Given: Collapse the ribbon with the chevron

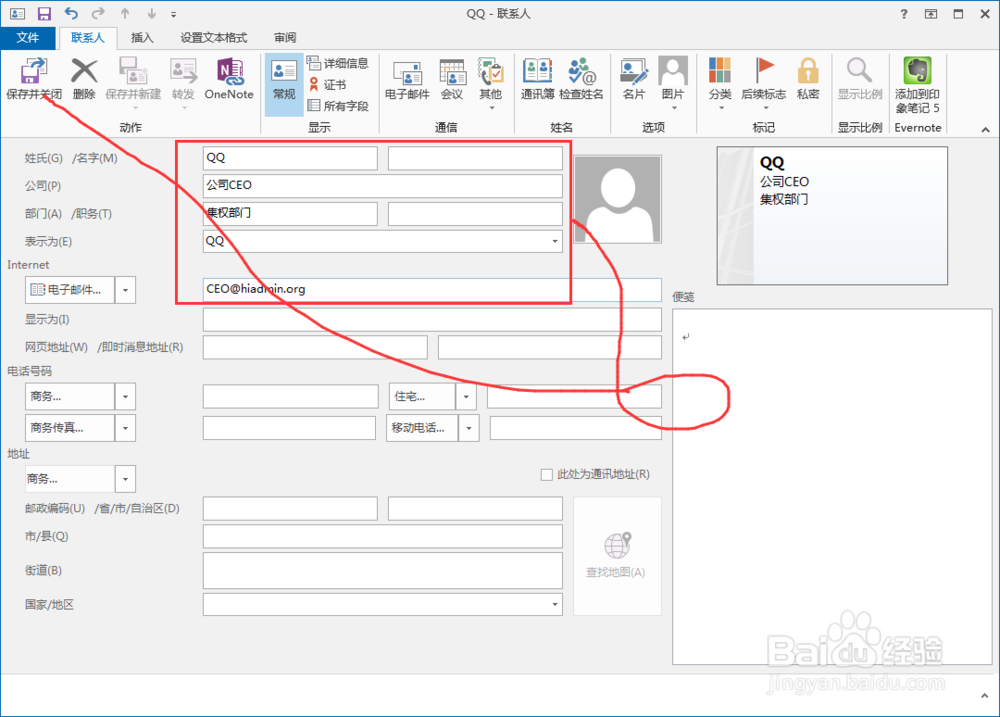Looking at the screenshot, I should point(985,129).
